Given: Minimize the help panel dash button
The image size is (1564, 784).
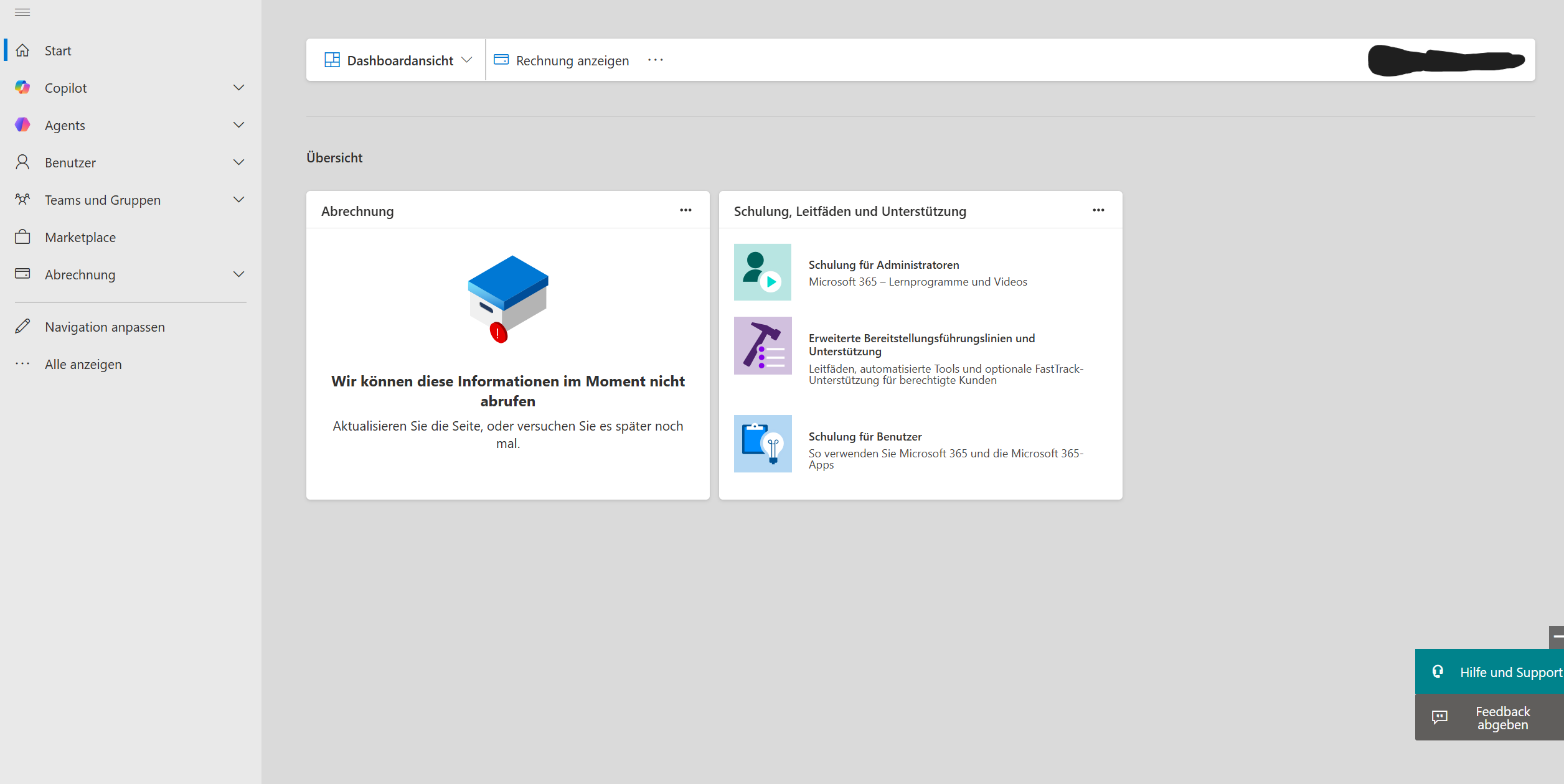Looking at the screenshot, I should [1557, 637].
